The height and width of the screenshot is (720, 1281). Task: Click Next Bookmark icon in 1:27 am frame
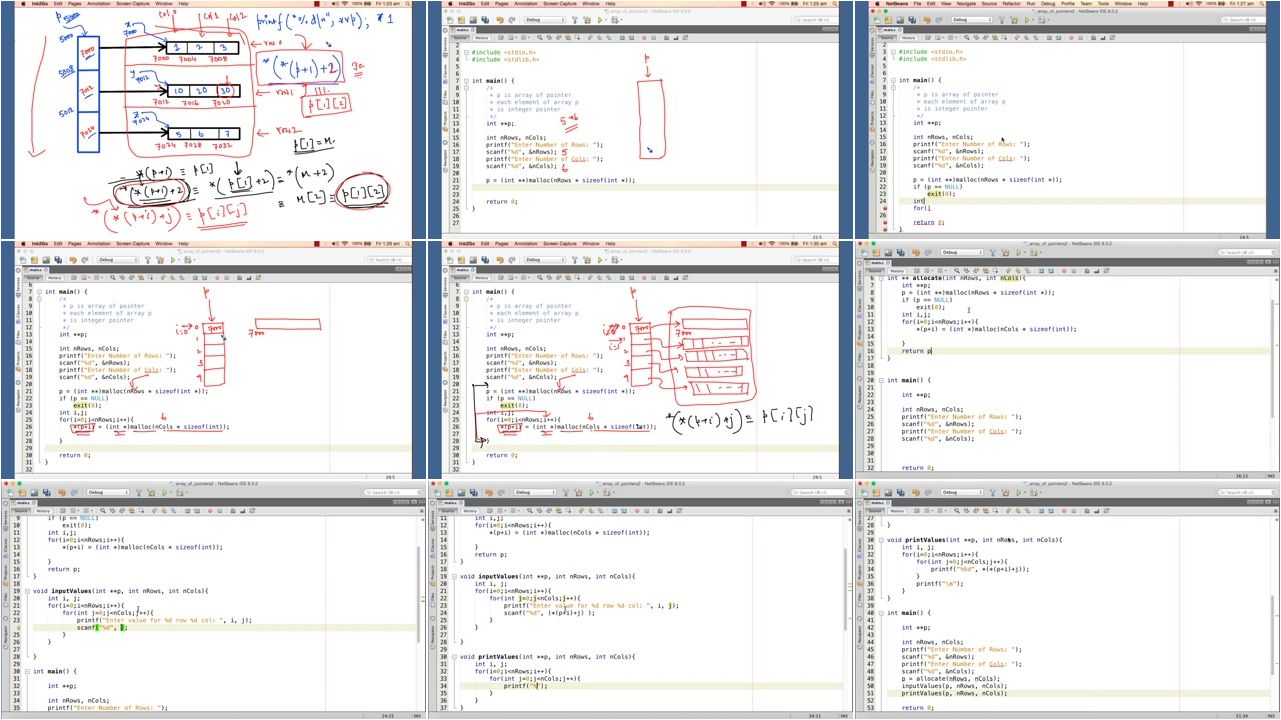(x=1026, y=38)
